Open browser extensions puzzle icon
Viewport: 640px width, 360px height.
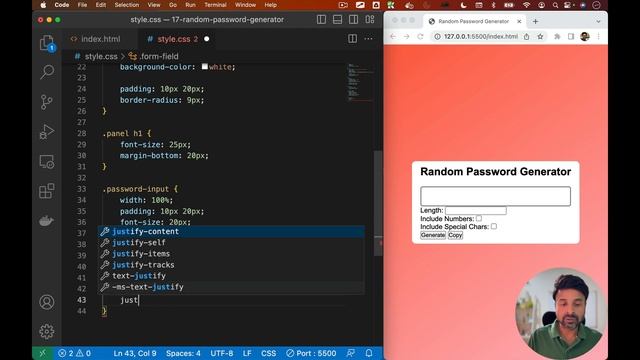tap(557, 36)
